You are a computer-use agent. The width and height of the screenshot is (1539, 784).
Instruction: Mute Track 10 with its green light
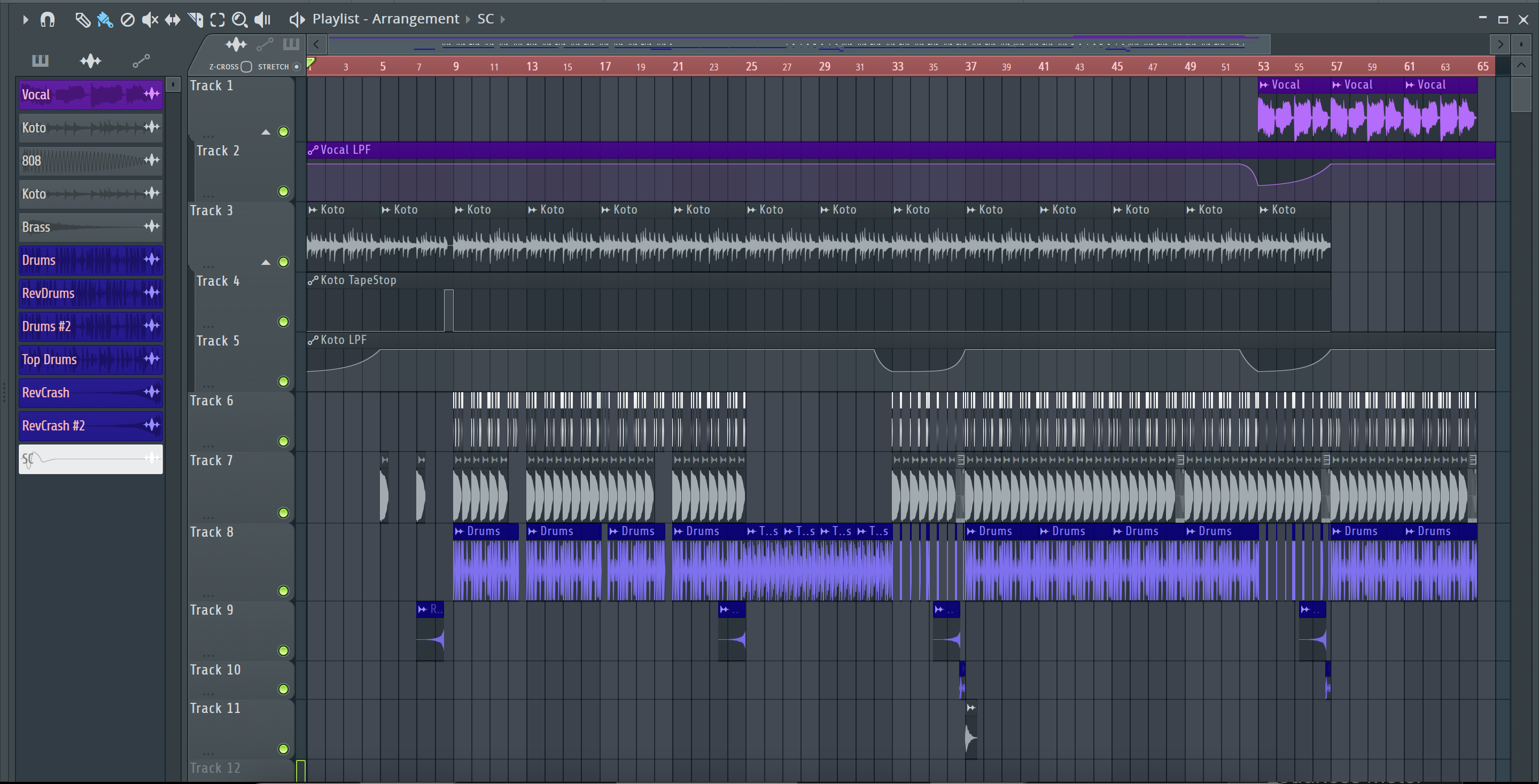(x=284, y=689)
